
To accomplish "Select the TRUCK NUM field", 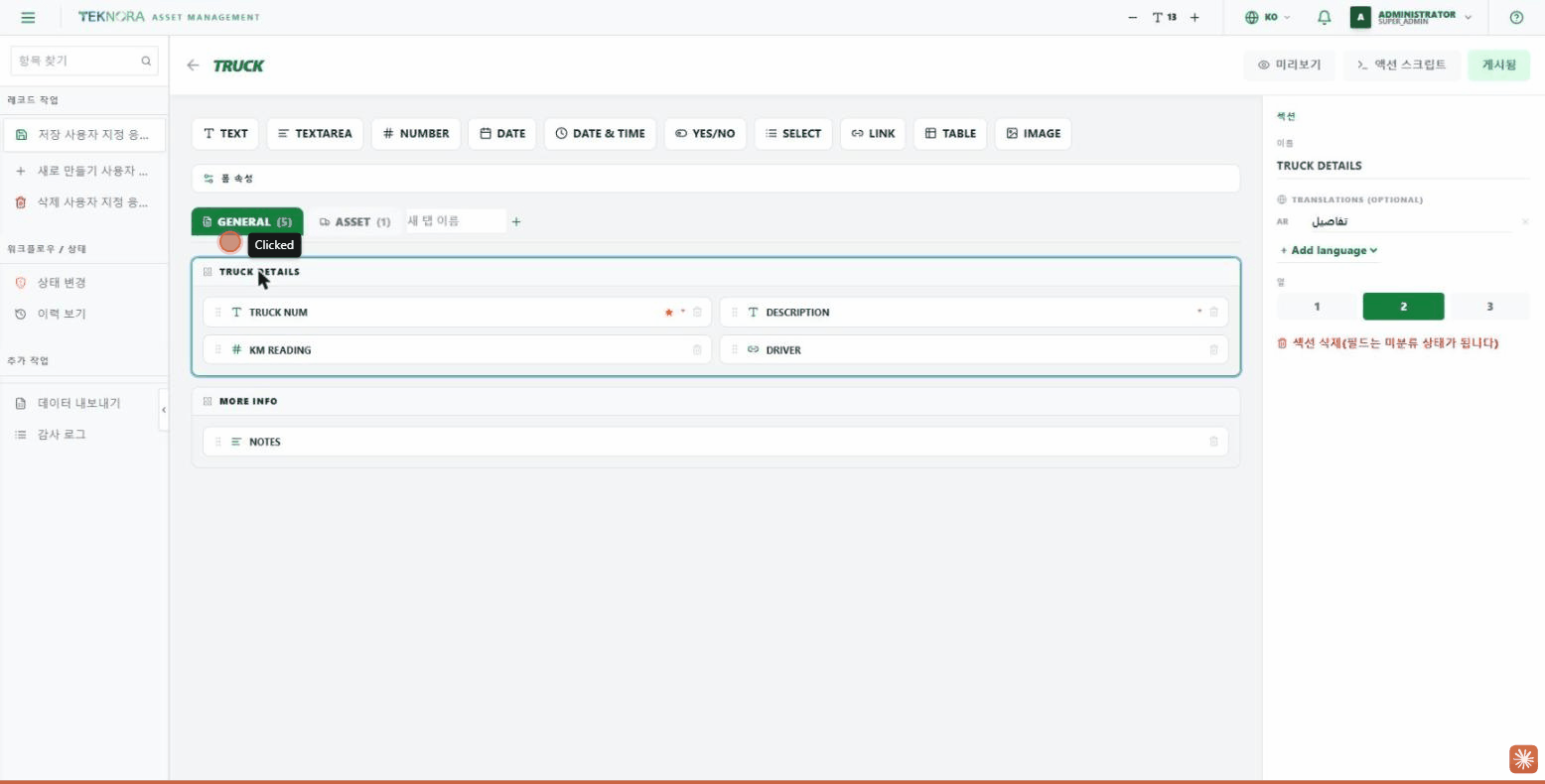I will (457, 312).
